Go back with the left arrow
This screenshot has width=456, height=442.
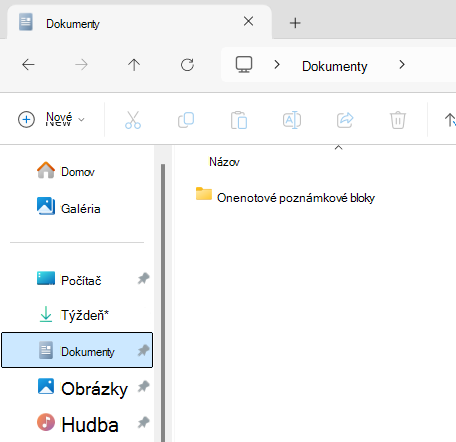tap(28, 64)
